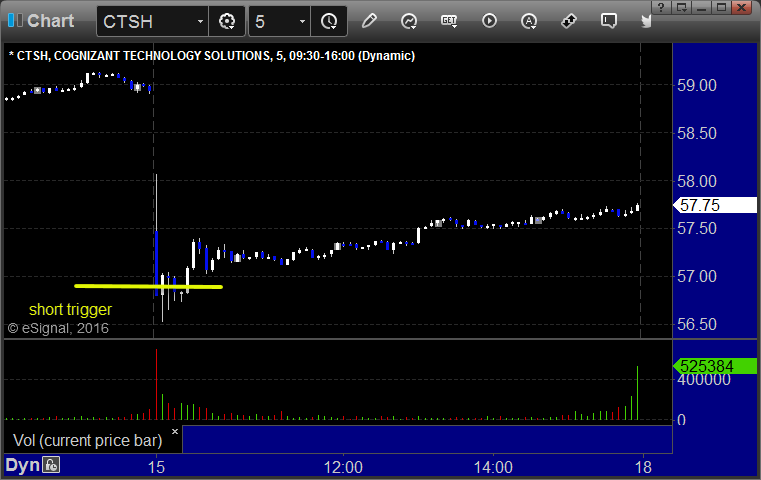Click the tall green closing volume bar
761x480 pixels.
(x=637, y=393)
